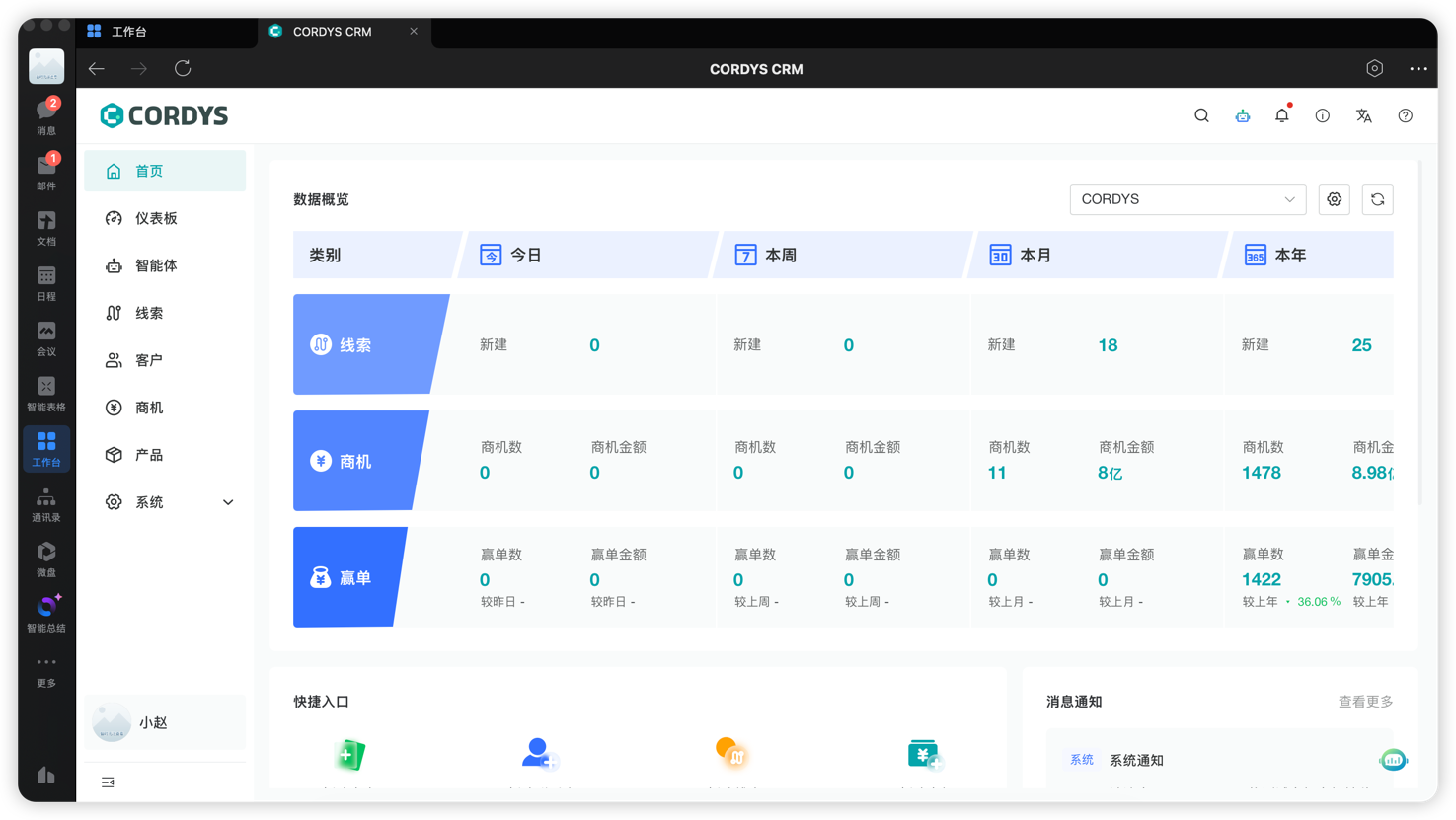Viewport: 1456px width, 820px height.
Task: Open the CORDYS dropdown selector
Action: pyautogui.click(x=1188, y=198)
